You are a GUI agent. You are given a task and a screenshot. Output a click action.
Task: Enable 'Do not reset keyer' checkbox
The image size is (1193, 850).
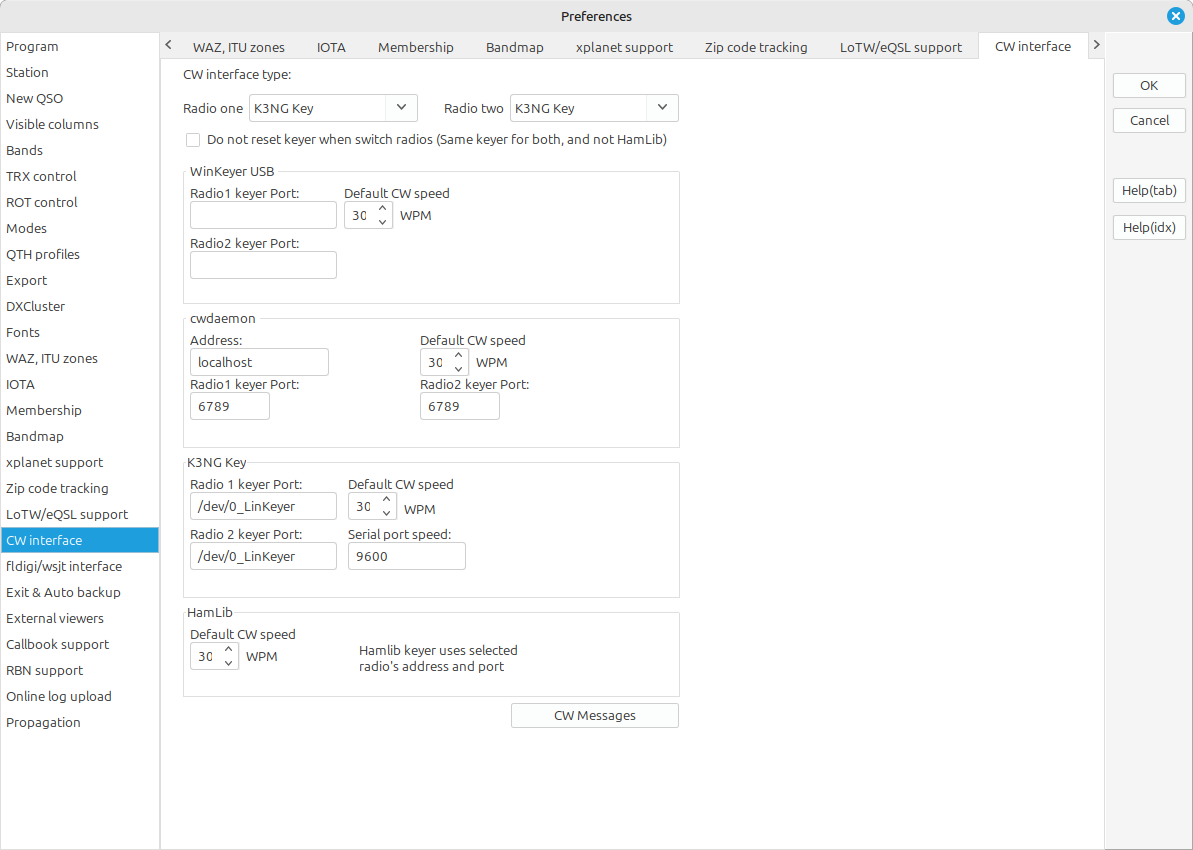(193, 140)
